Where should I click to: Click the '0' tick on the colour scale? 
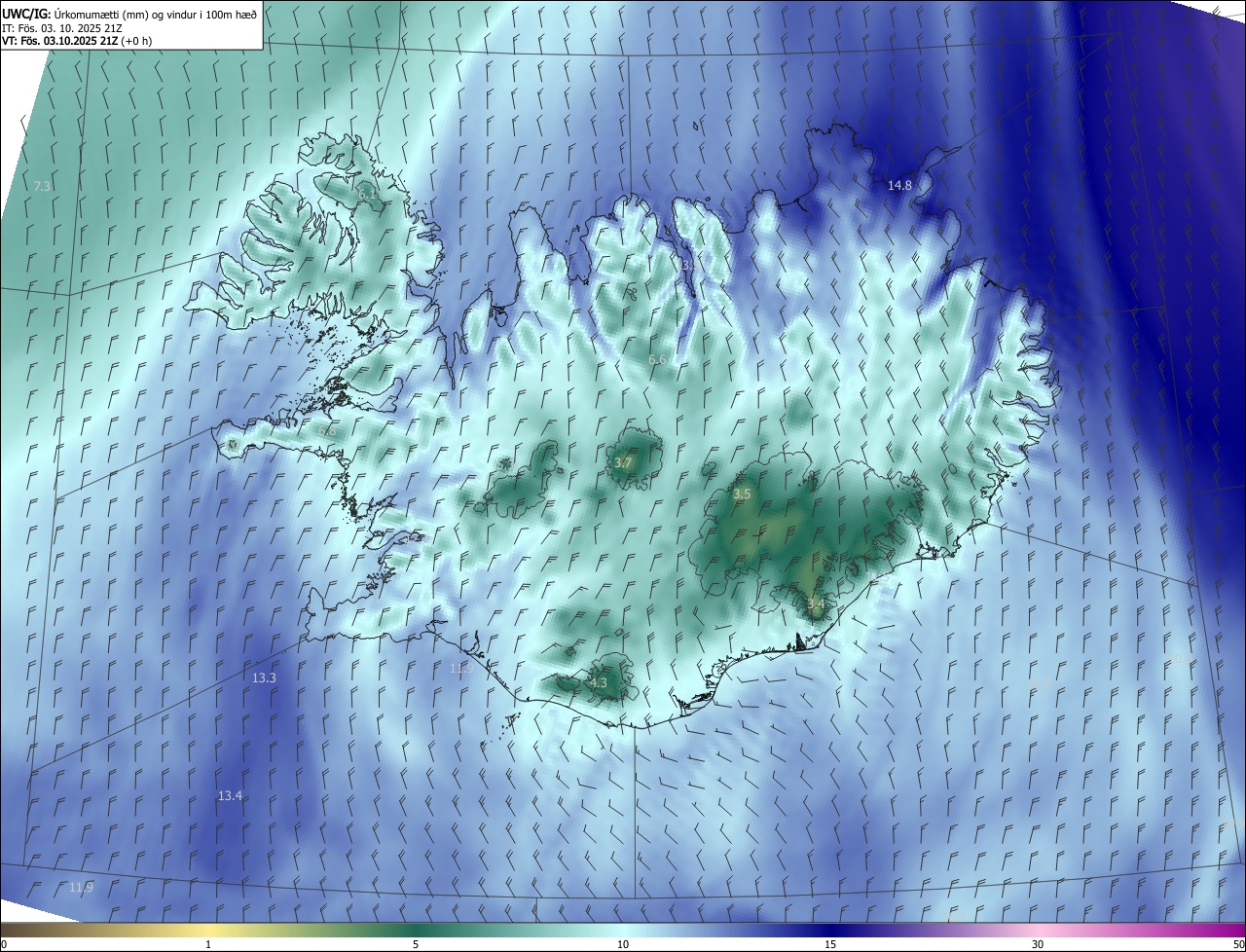[x=4, y=944]
